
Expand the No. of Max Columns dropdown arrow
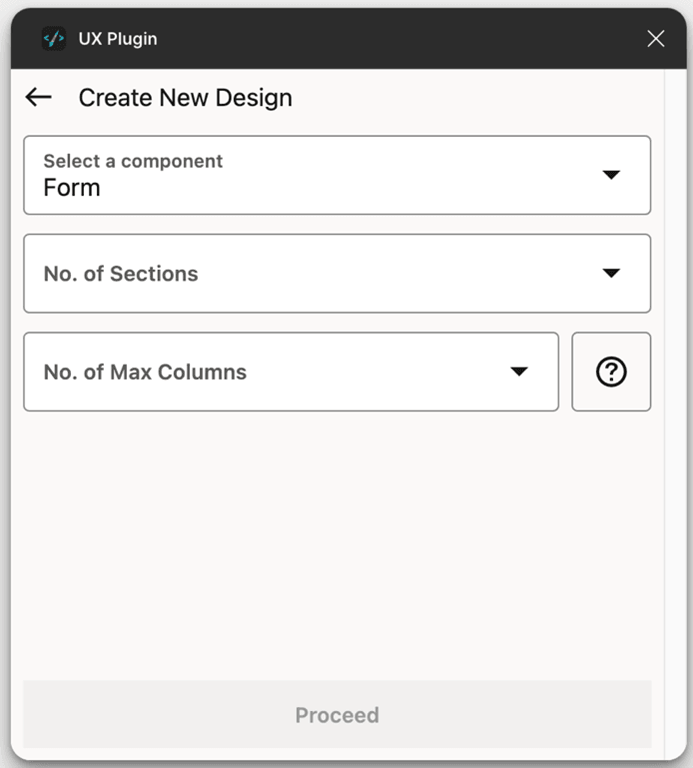coord(519,372)
